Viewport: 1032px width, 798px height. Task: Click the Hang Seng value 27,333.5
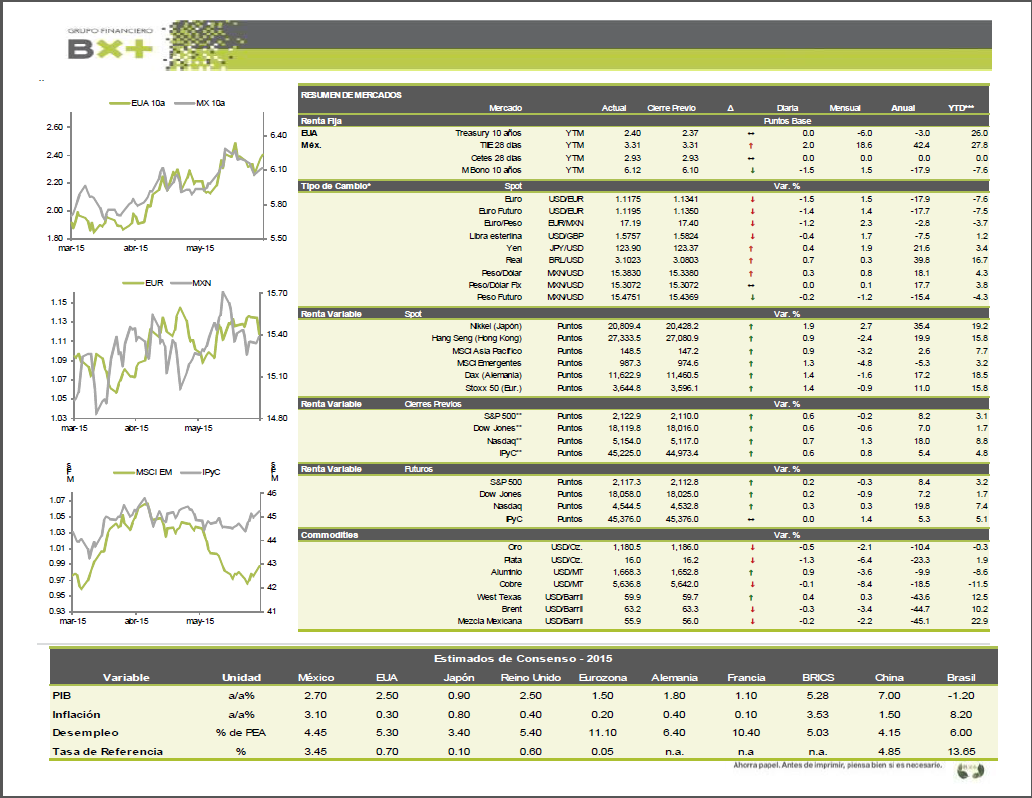[624, 338]
